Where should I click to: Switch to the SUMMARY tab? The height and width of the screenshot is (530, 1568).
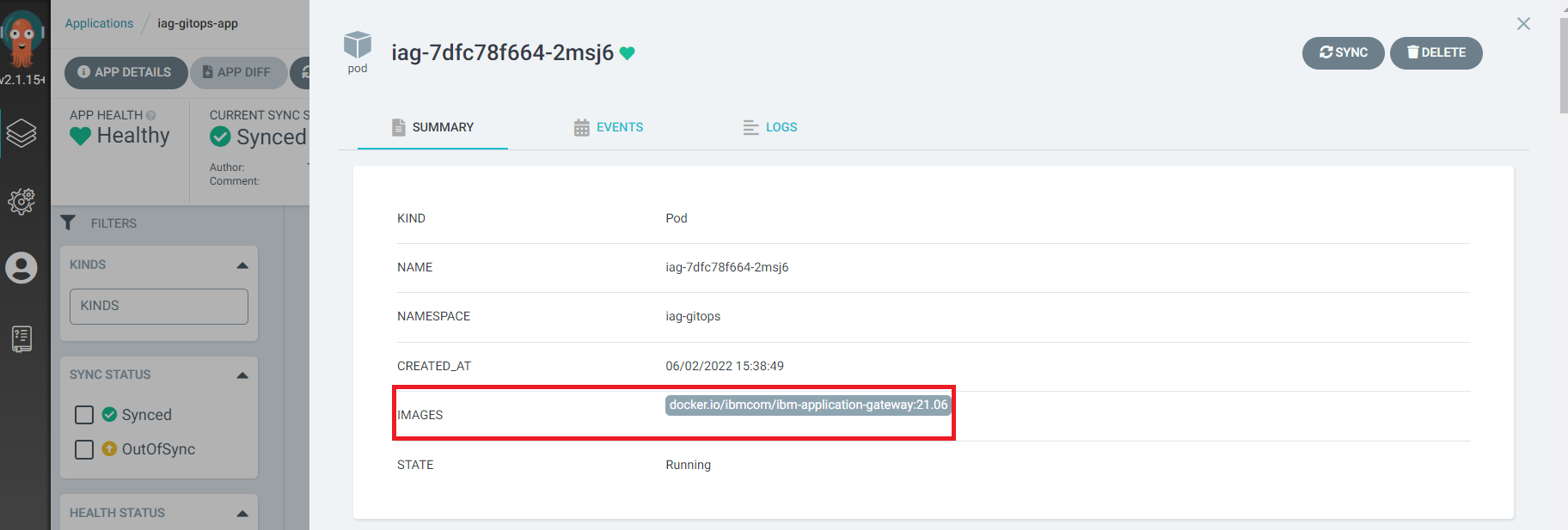pos(432,127)
